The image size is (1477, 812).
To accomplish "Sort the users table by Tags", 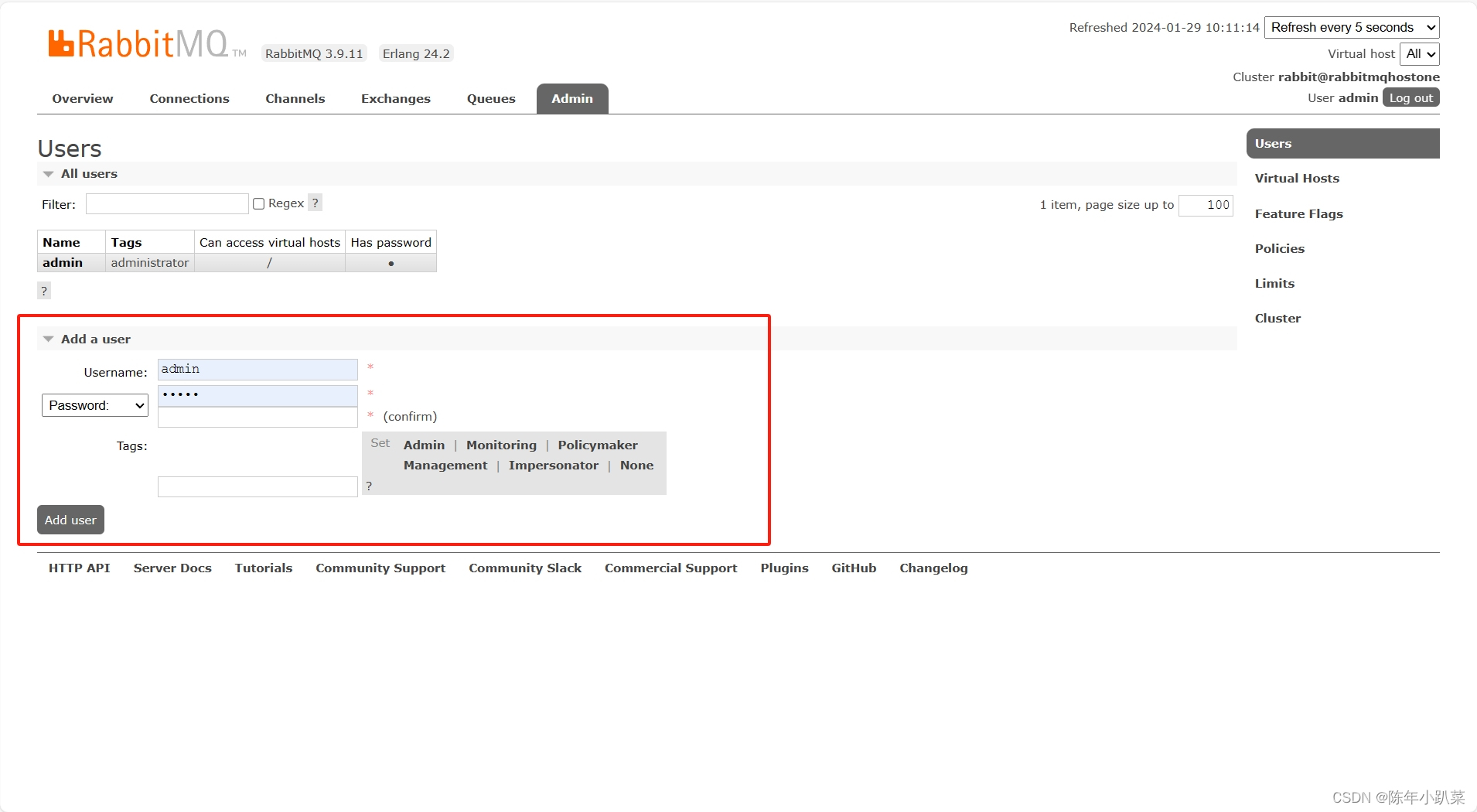I will (x=126, y=243).
